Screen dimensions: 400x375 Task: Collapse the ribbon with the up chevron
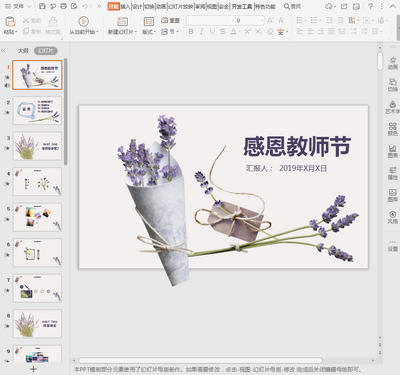tap(393, 6)
